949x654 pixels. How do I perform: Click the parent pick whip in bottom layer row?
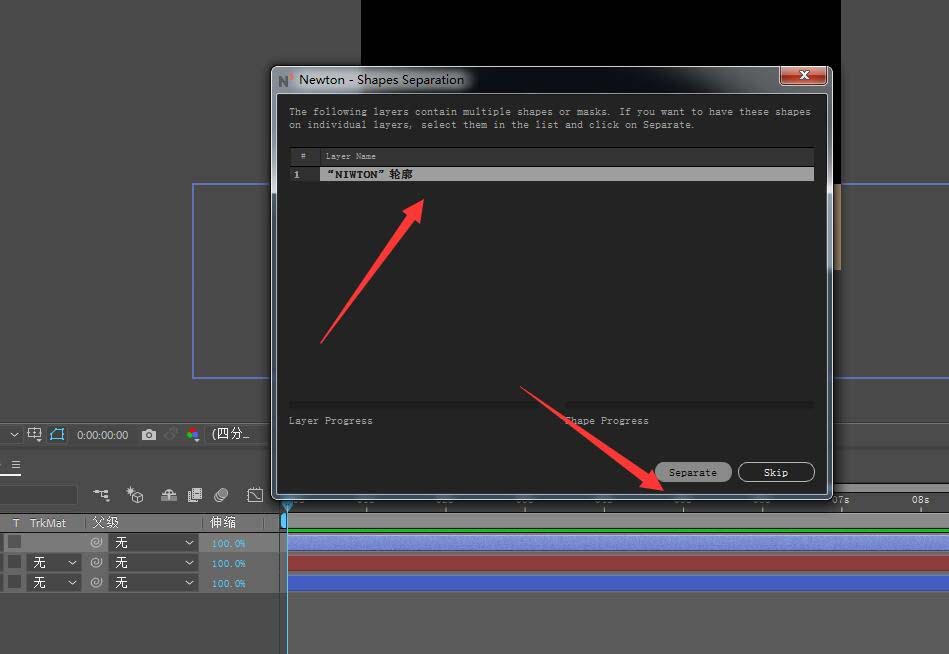click(96, 583)
